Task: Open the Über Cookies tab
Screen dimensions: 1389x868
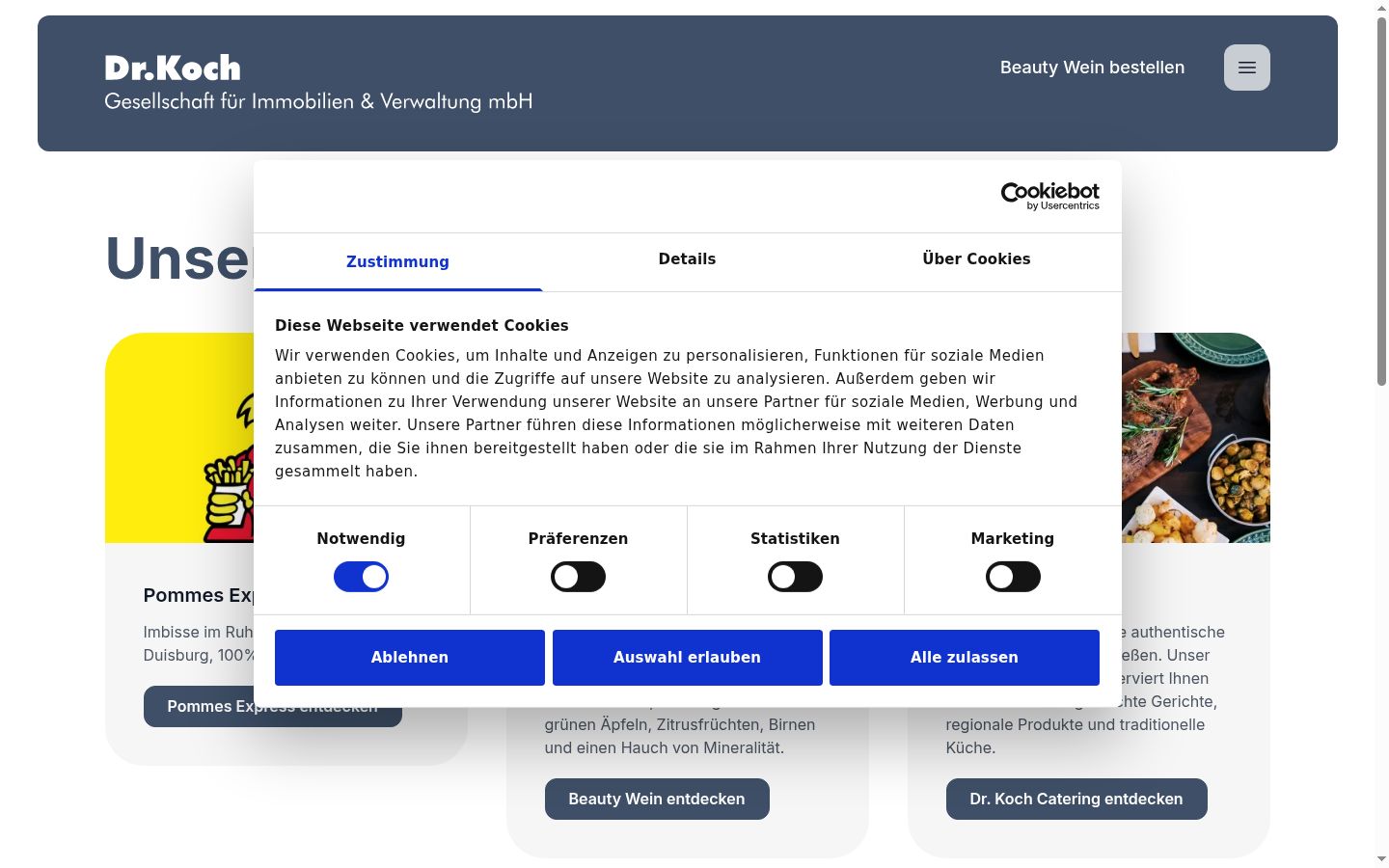Action: pos(976,259)
